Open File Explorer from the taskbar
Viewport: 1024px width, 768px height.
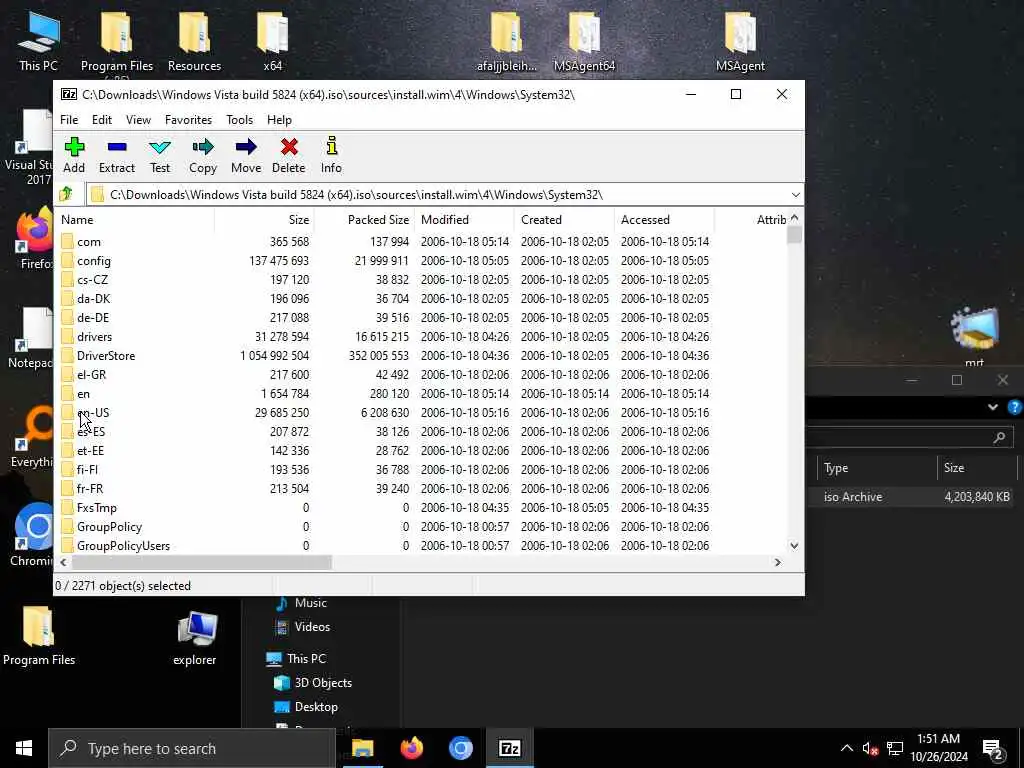pos(362,748)
